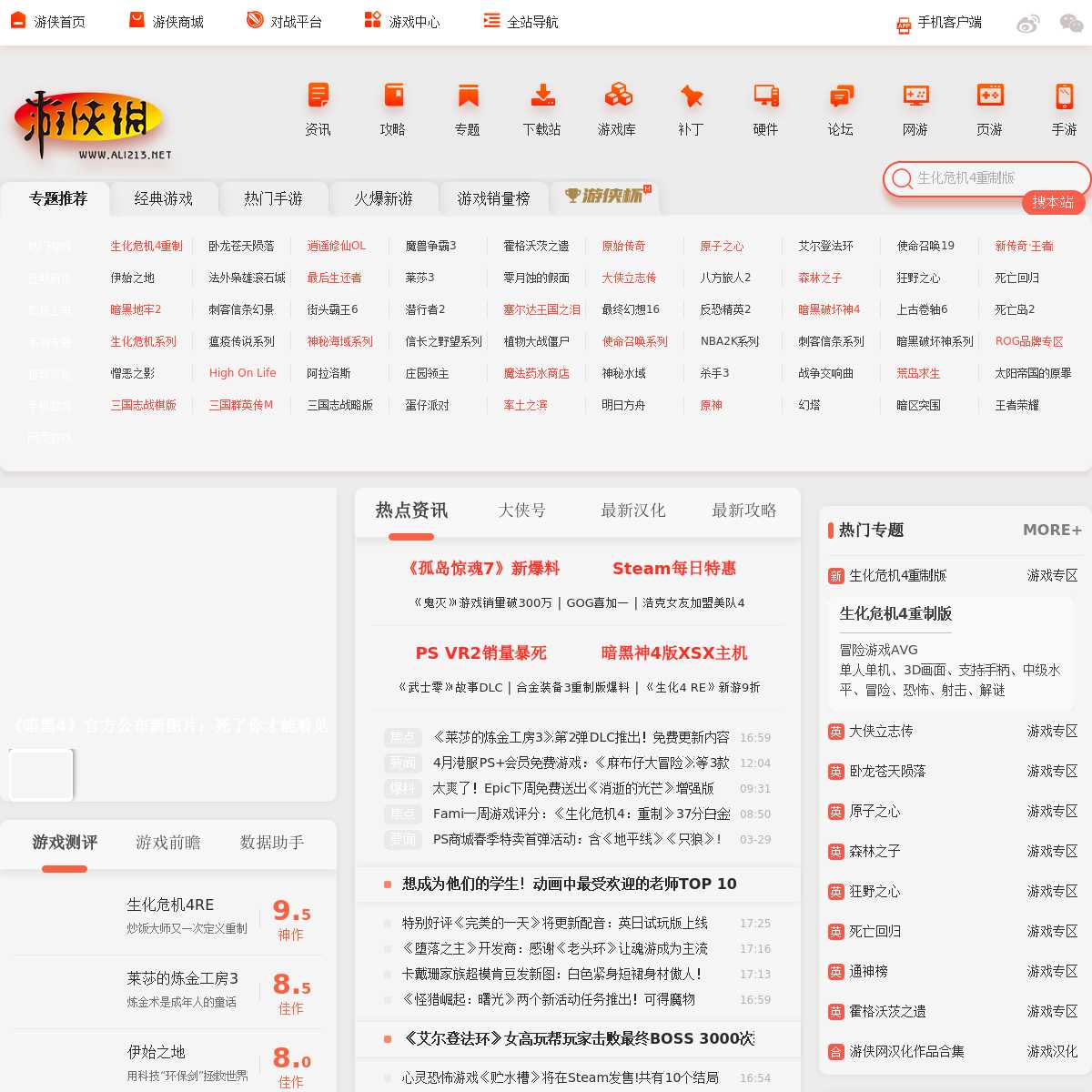
Task: Switch to 游戏销量榜 tab
Action: pyautogui.click(x=494, y=198)
